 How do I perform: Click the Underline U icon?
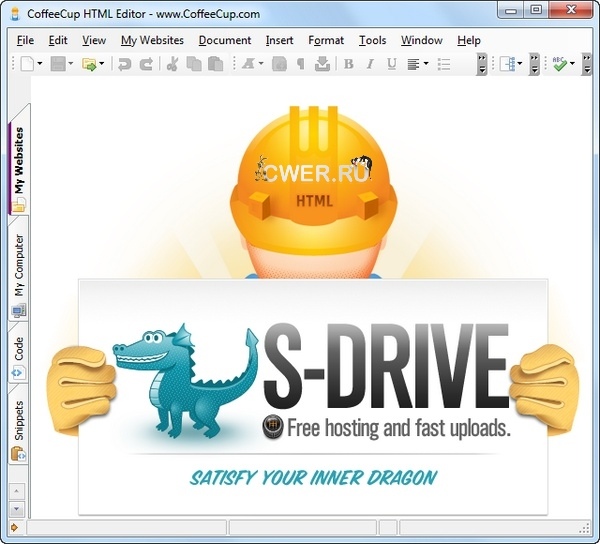click(x=391, y=64)
